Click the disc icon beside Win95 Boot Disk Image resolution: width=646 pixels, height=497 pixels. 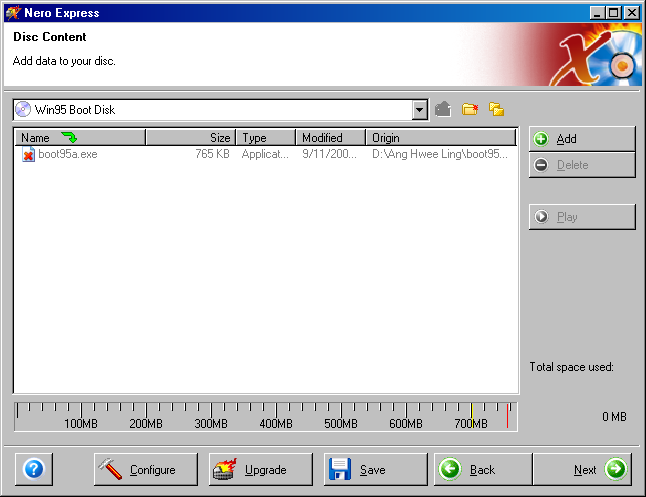coord(23,109)
